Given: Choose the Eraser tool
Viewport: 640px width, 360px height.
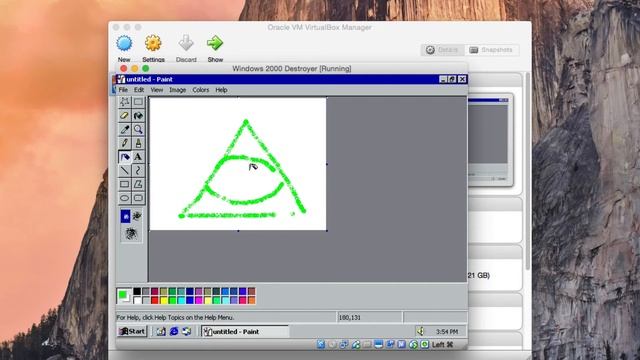Looking at the screenshot, I should click(x=124, y=116).
